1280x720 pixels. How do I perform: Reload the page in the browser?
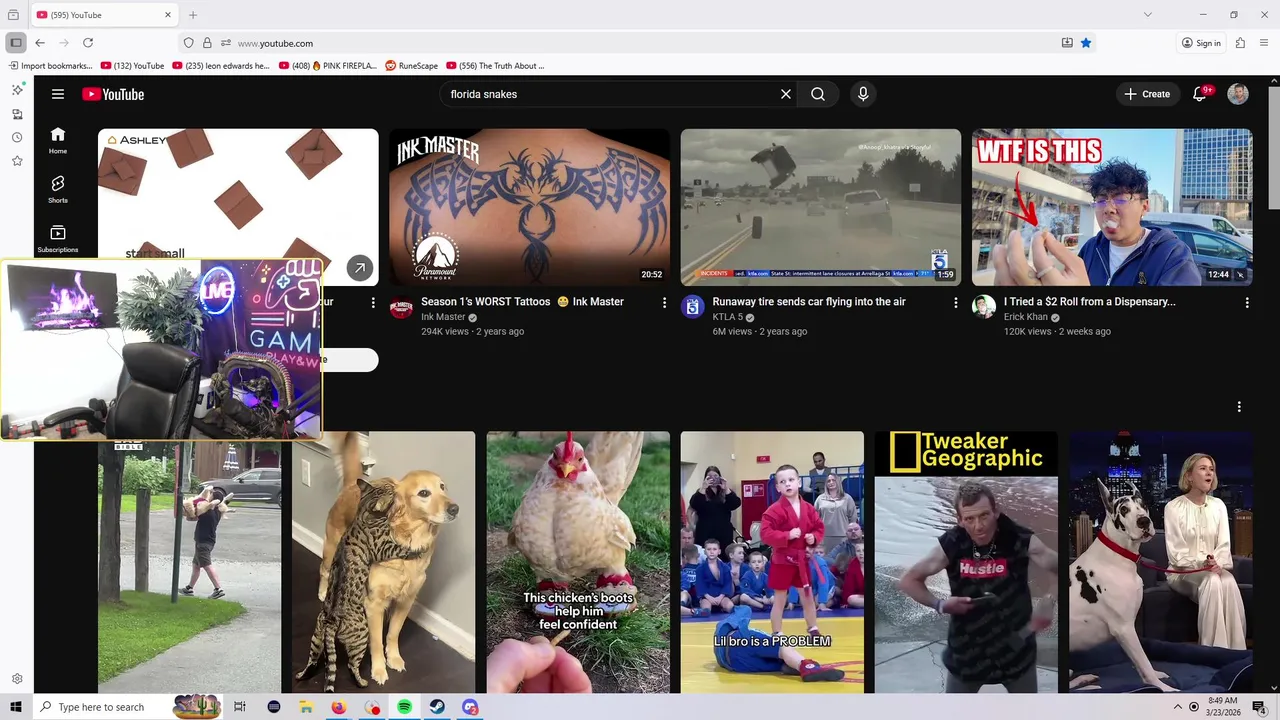pyautogui.click(x=88, y=43)
